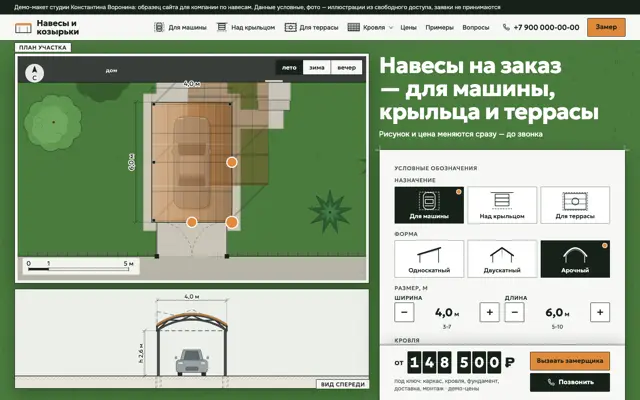Click the width value '4,0 м'

coord(447,313)
